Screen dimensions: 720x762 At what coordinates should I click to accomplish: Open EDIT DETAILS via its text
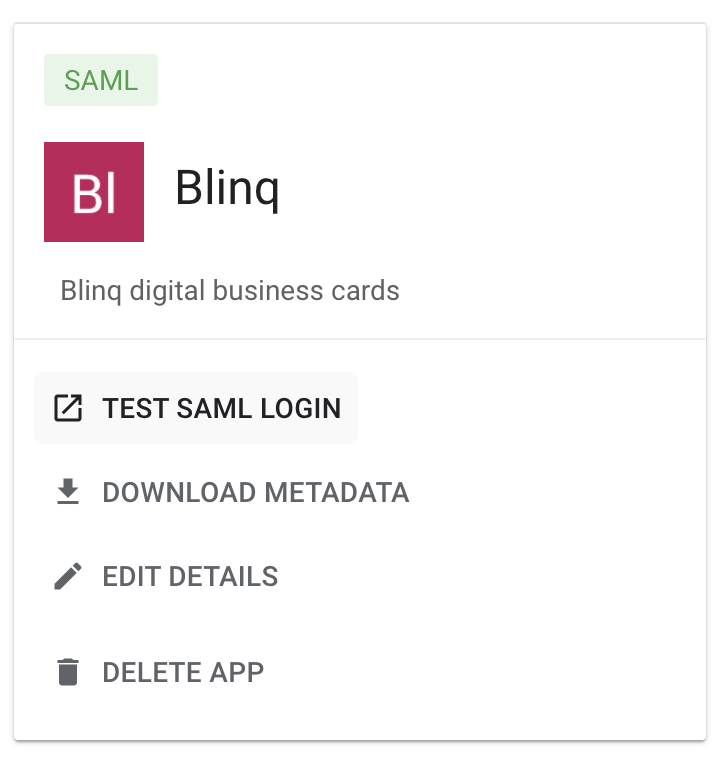click(190, 576)
